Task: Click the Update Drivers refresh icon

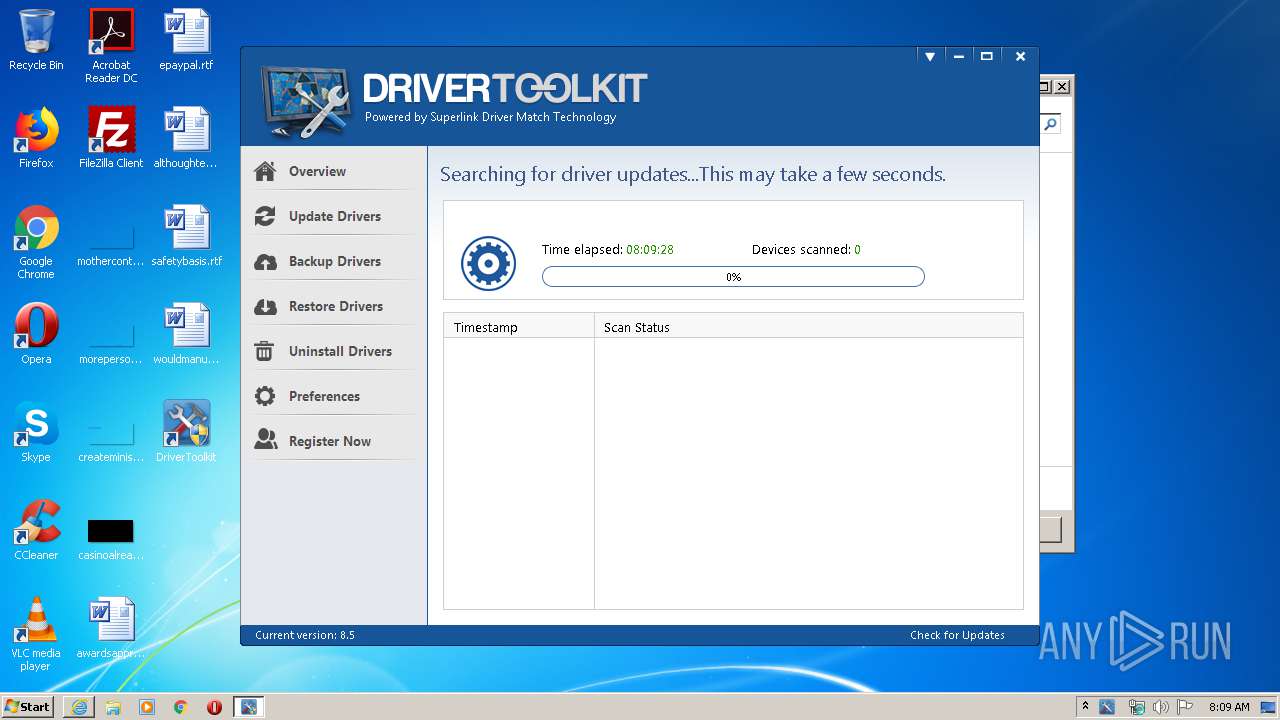Action: (x=265, y=216)
